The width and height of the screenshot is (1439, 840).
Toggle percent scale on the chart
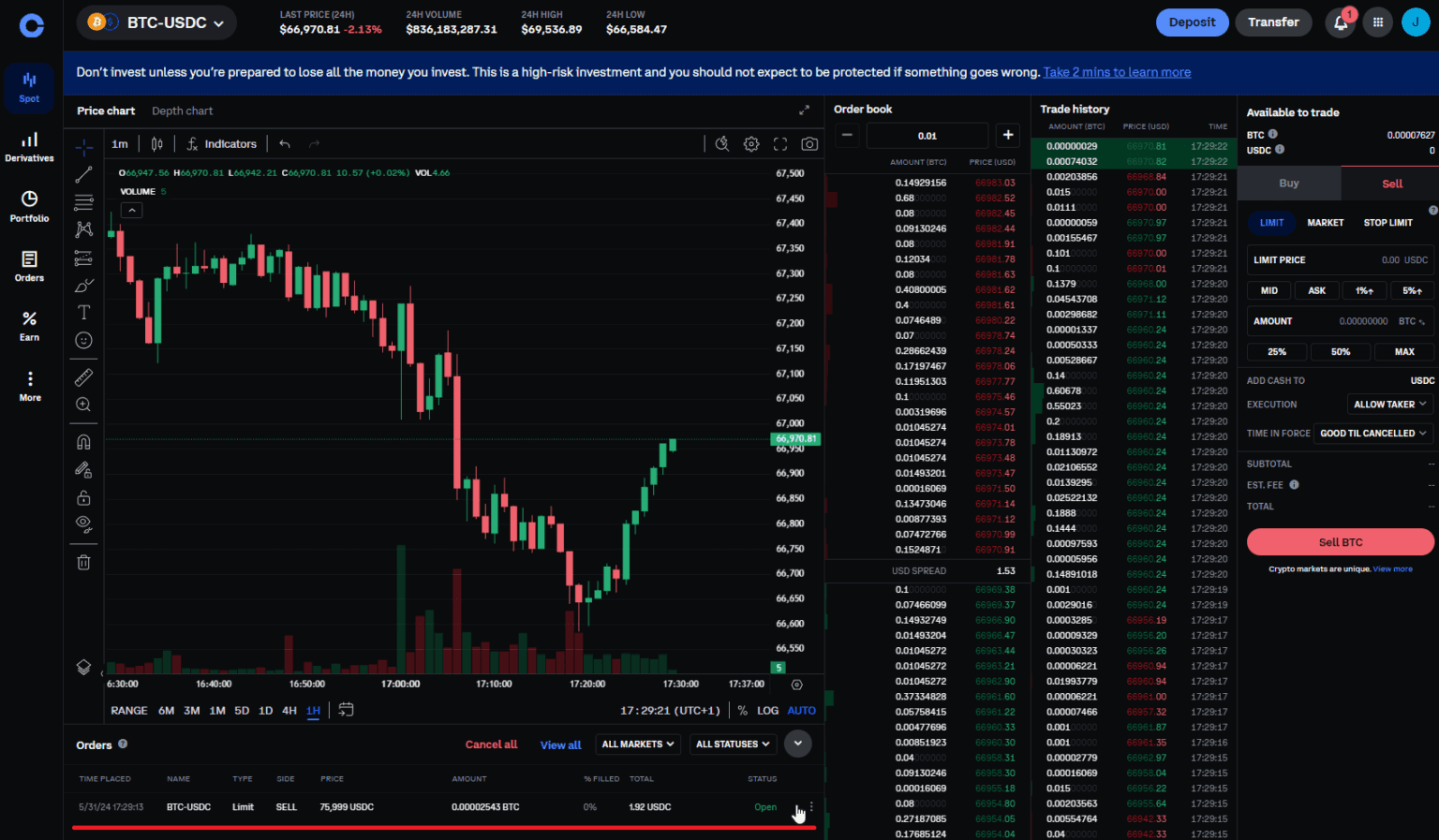tap(743, 711)
